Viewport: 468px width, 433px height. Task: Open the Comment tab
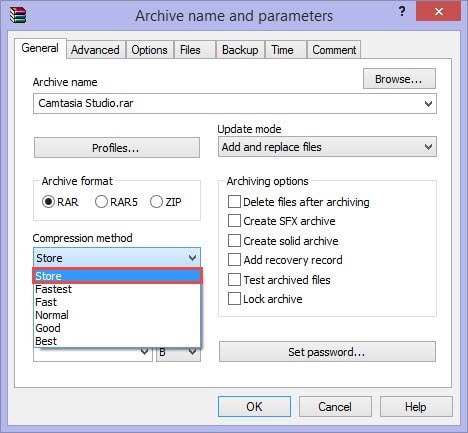pos(334,50)
